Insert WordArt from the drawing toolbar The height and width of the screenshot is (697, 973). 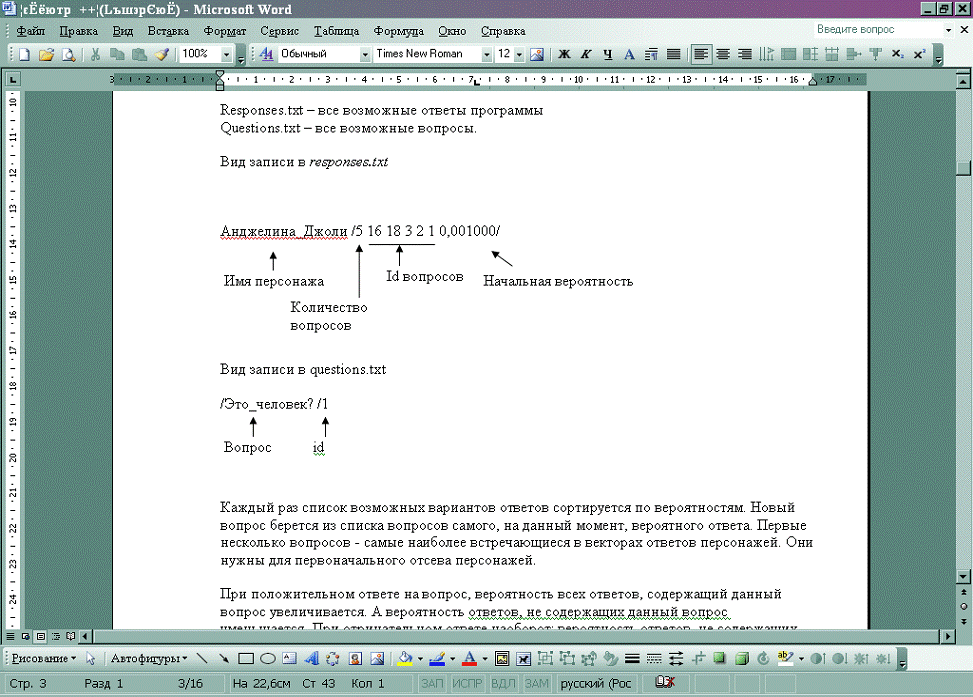click(x=310, y=659)
